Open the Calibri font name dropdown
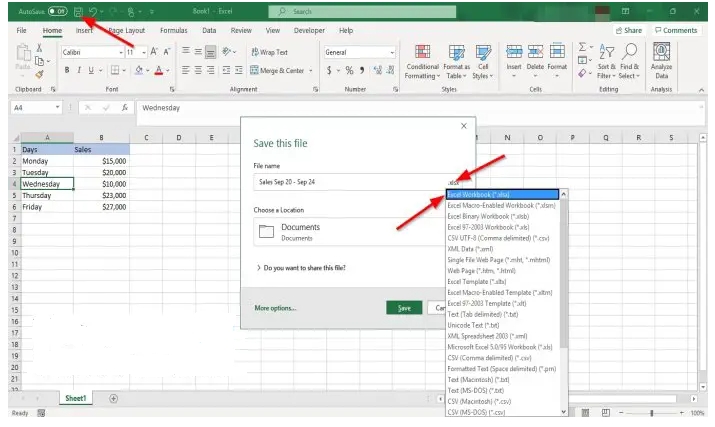This screenshot has height=427, width=715. point(121,52)
